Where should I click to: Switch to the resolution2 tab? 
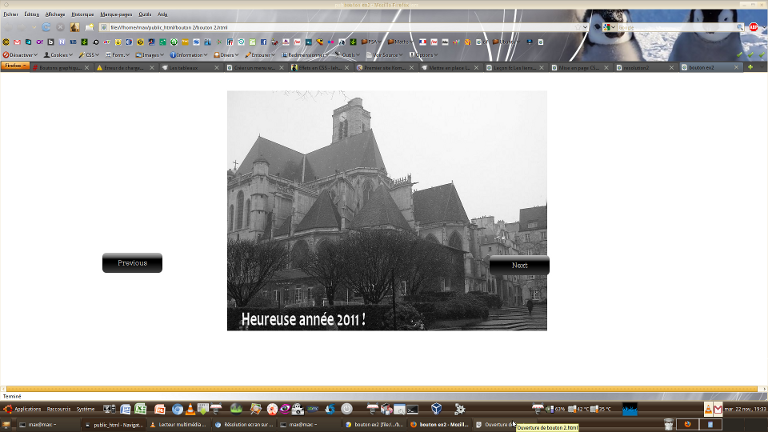pyautogui.click(x=645, y=68)
